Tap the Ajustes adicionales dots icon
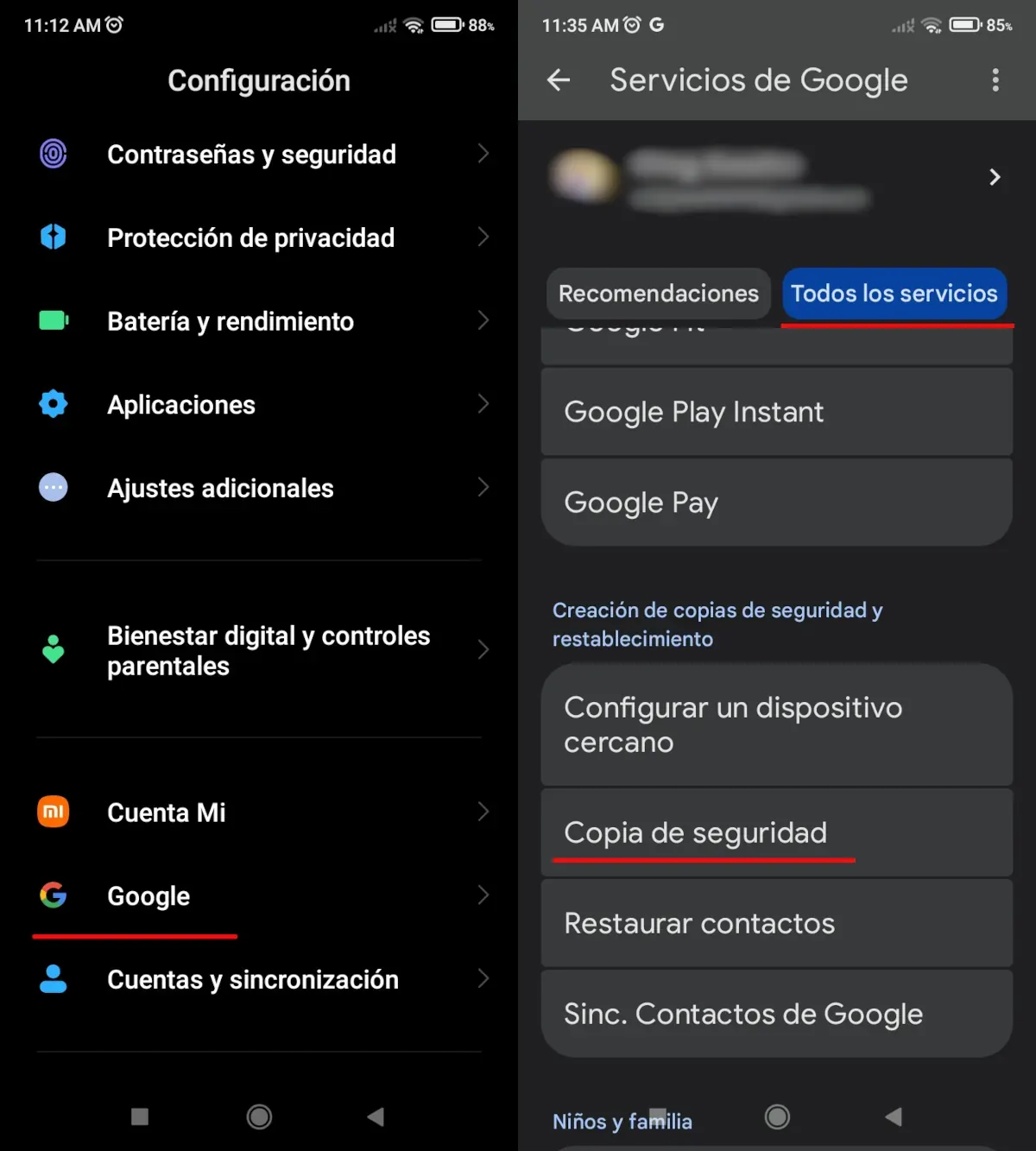Screen dimensions: 1036x1151 54,488
